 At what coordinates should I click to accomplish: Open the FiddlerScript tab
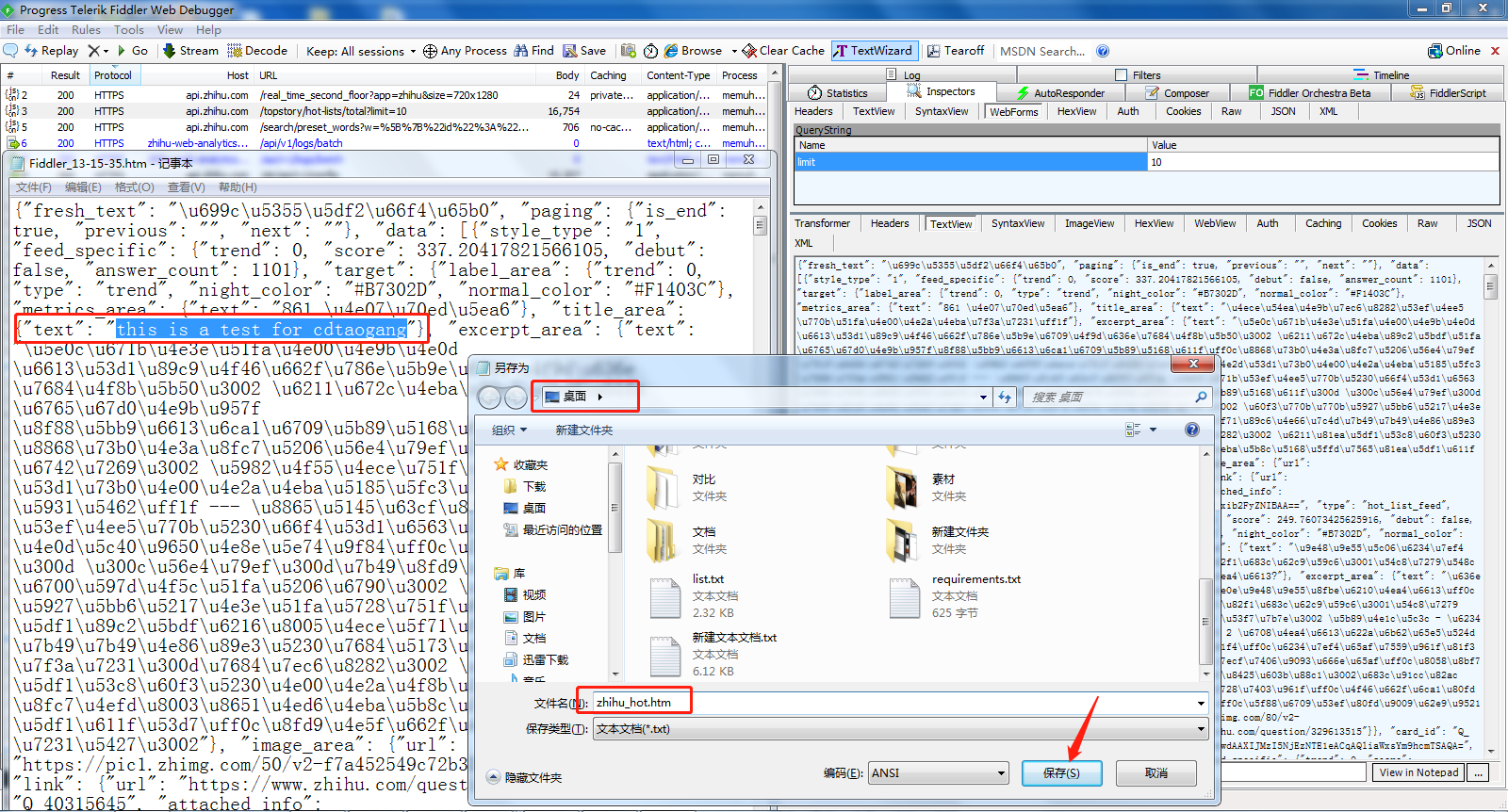1449,93
